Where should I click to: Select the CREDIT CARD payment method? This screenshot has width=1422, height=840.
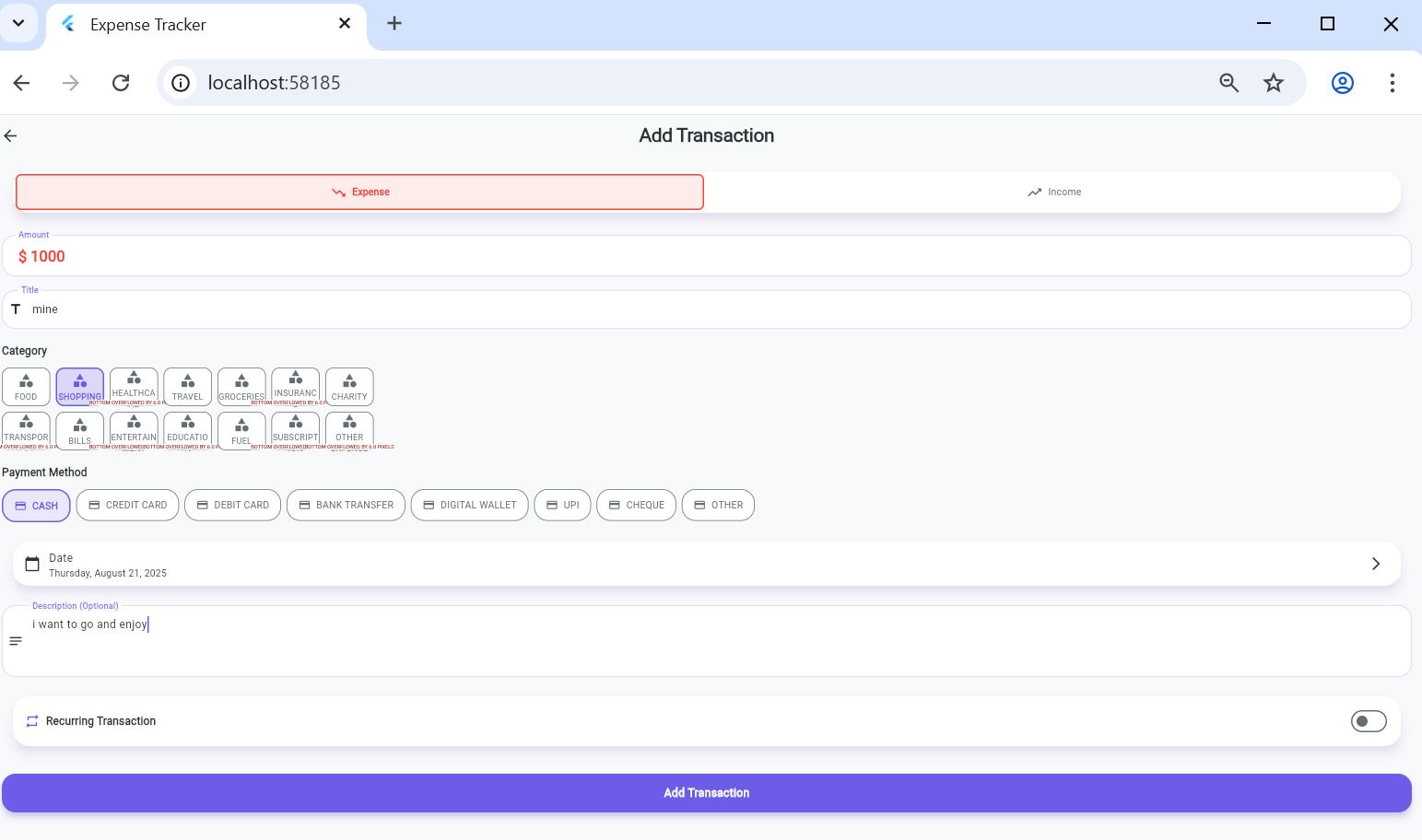[x=127, y=505]
